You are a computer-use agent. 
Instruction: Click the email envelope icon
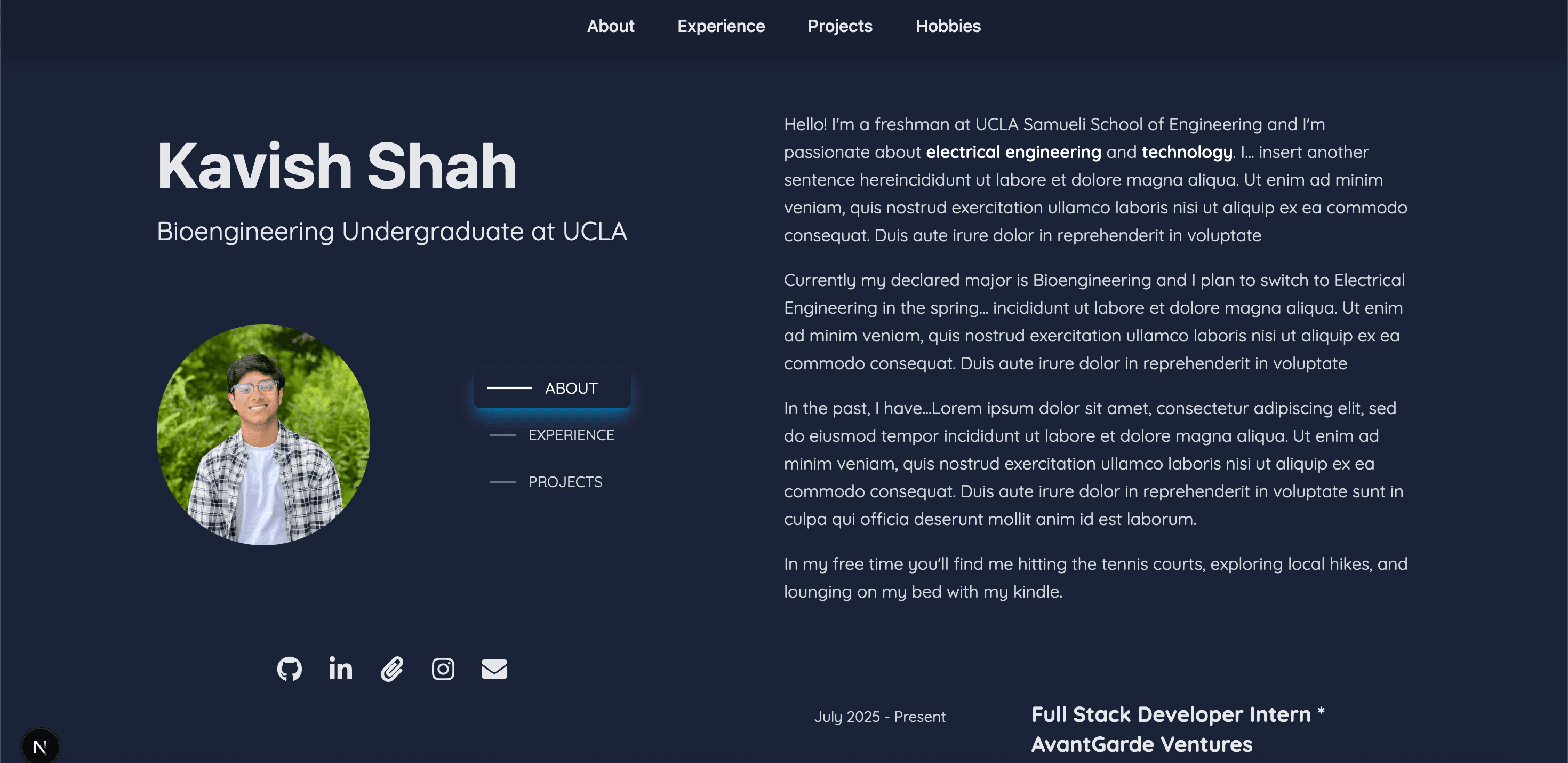(x=494, y=669)
